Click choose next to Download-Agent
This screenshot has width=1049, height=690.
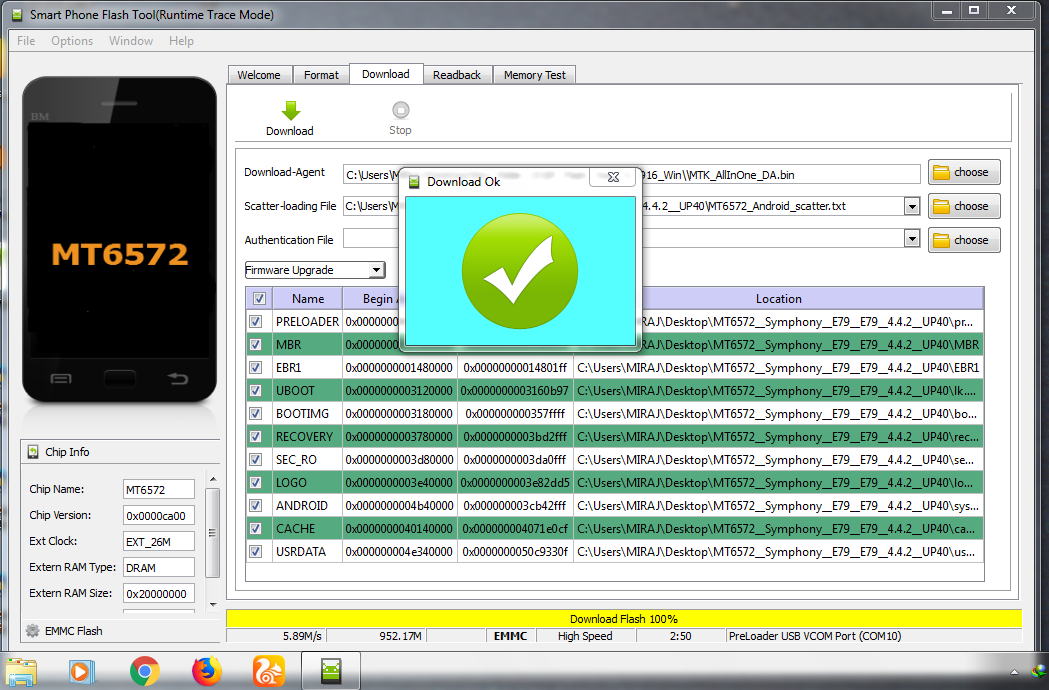click(963, 171)
